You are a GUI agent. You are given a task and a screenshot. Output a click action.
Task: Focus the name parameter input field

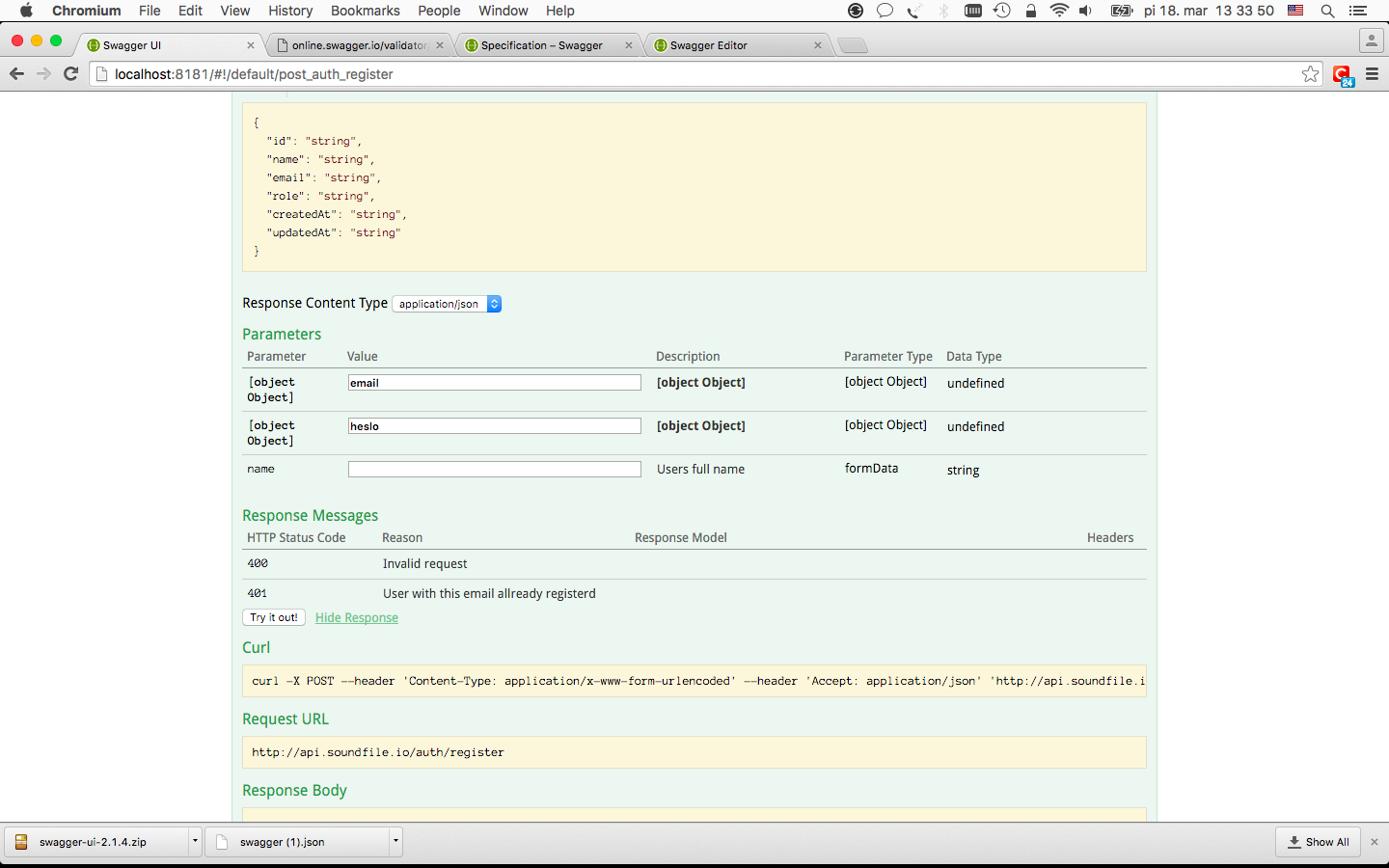(495, 469)
